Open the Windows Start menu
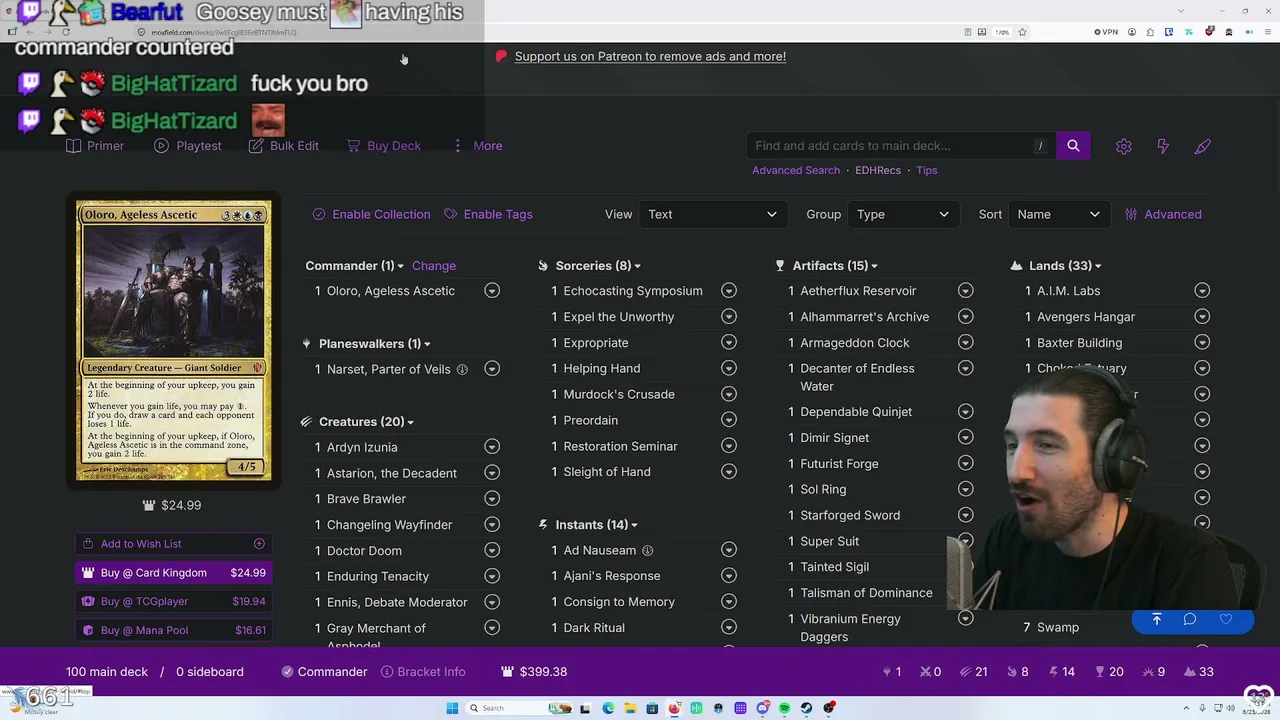 click(452, 708)
